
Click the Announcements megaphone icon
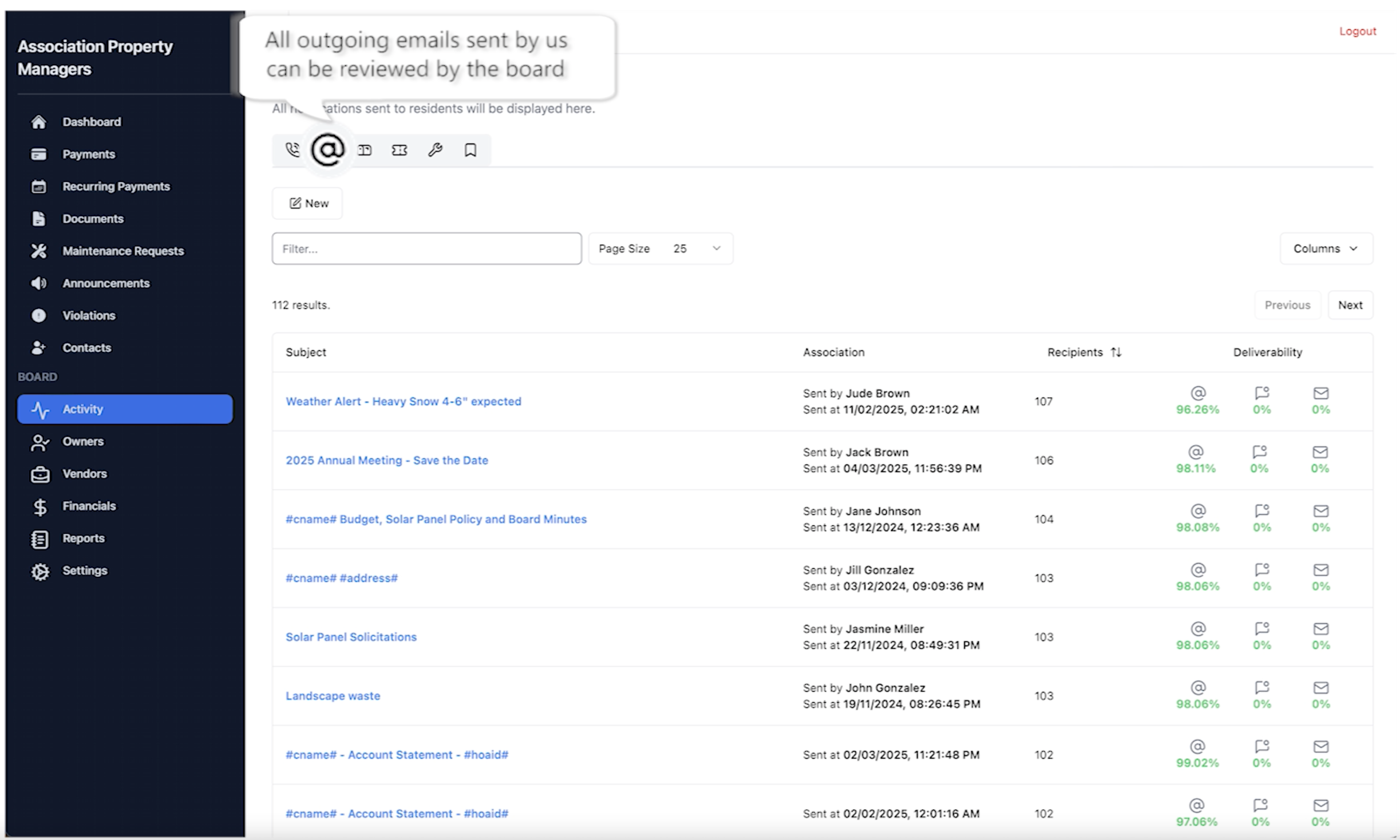point(39,283)
